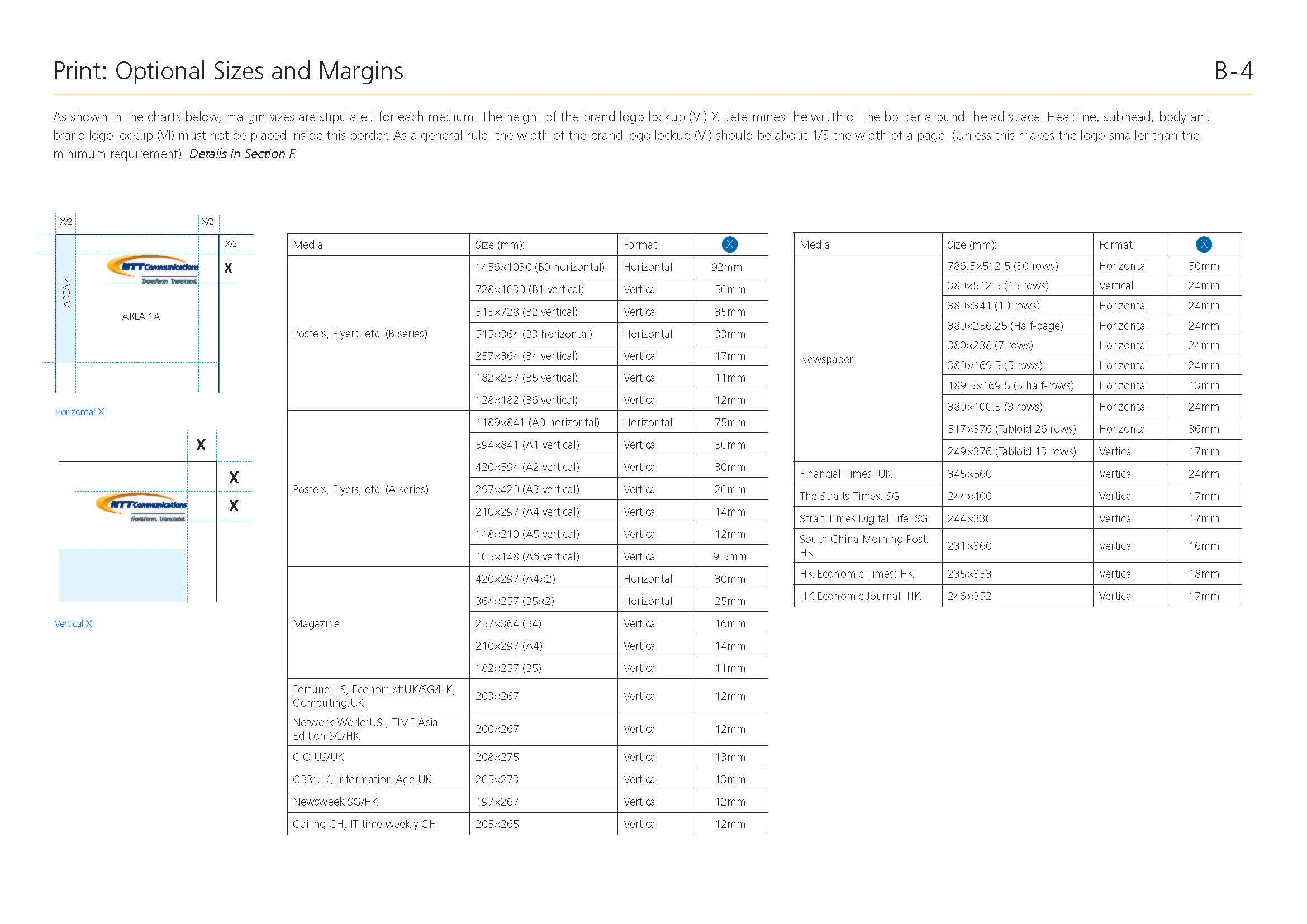Viewport: 1307px width, 924px height.
Task: Click the light blue rectangle in vertical diagram
Action: (x=122, y=575)
